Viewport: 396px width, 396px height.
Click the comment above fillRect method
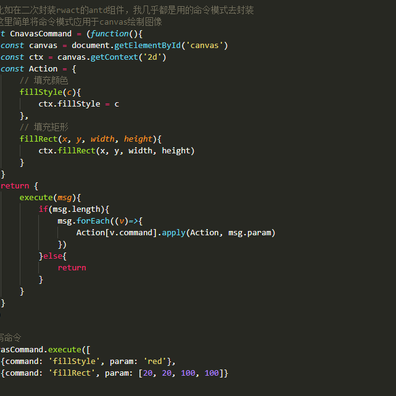[x=44, y=127]
